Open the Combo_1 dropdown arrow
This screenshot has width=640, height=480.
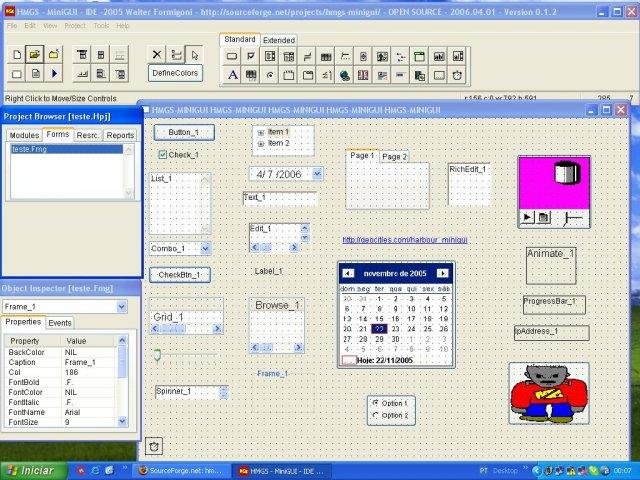click(205, 248)
